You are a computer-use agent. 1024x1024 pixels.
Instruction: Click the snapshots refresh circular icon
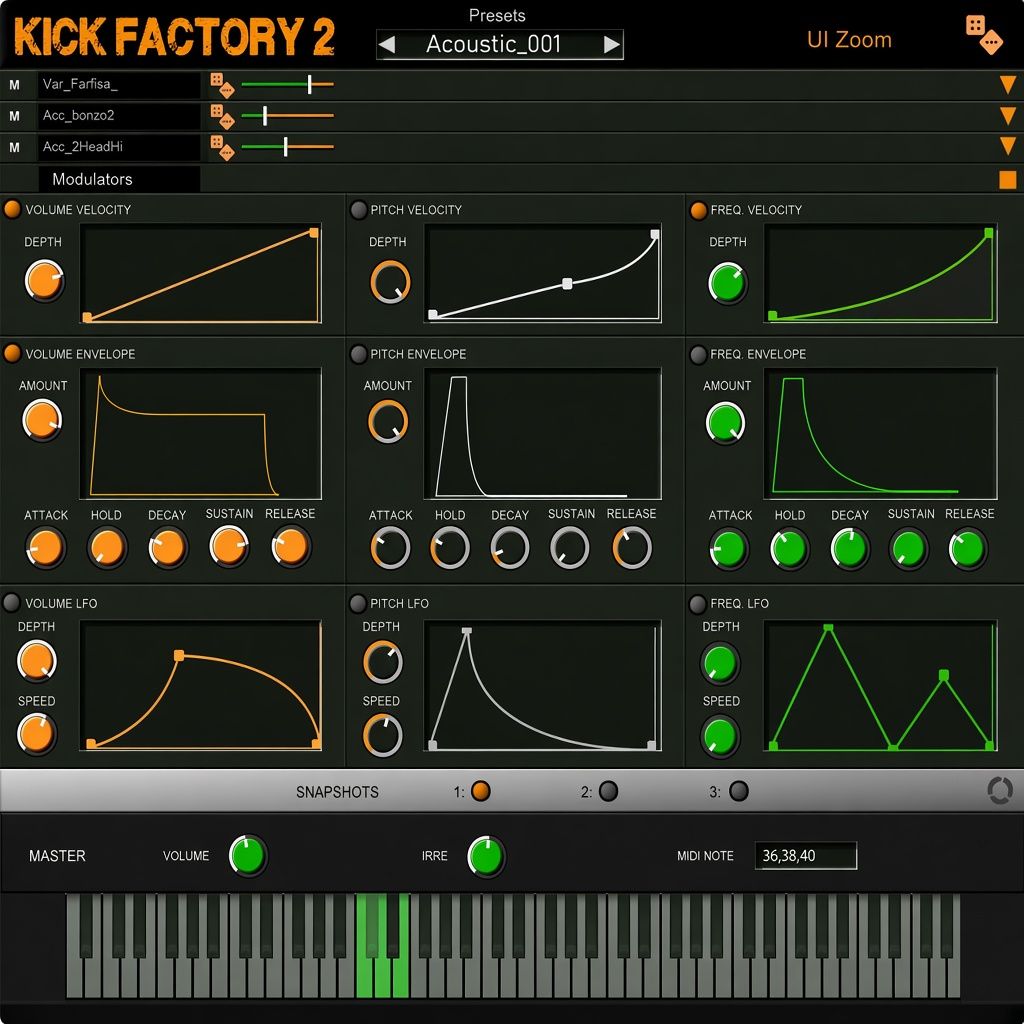click(x=1000, y=791)
